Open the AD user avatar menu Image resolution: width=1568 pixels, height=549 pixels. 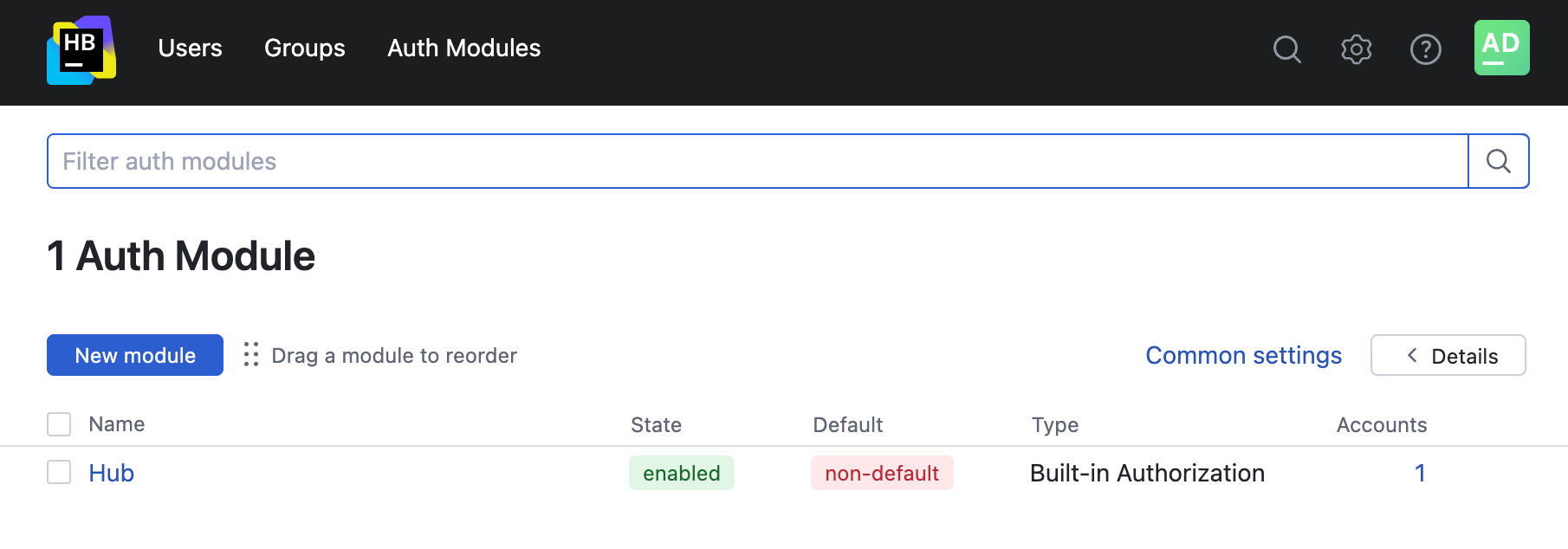(1501, 48)
